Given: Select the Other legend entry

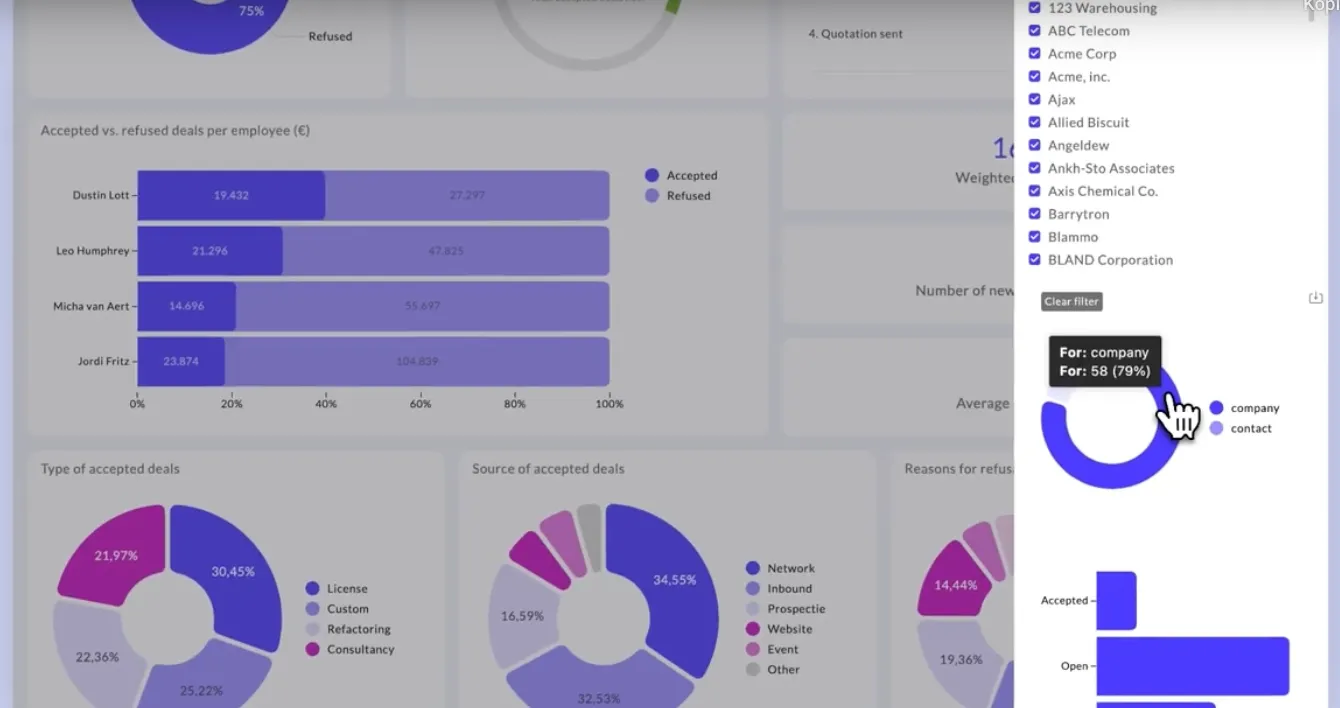Looking at the screenshot, I should (x=773, y=669).
